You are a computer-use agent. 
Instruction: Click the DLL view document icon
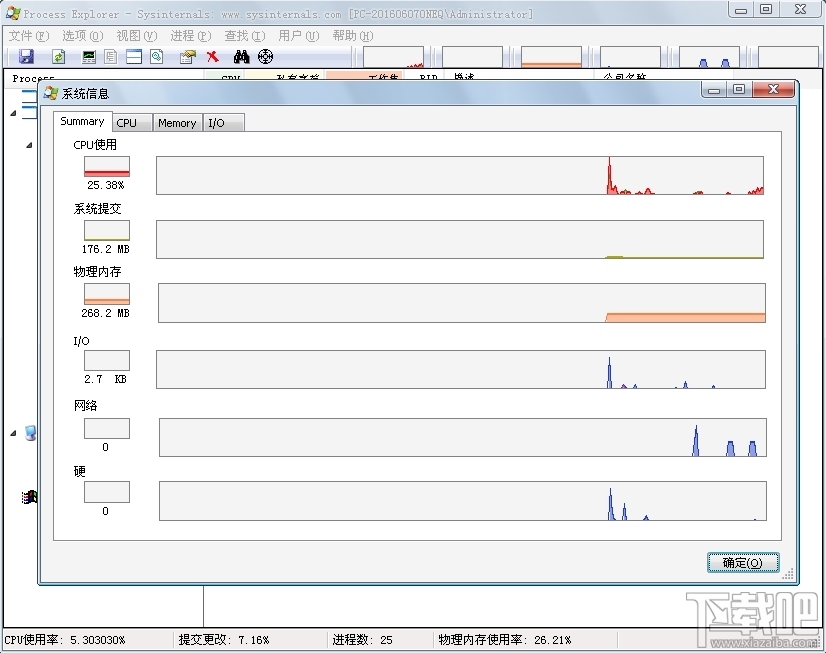111,57
